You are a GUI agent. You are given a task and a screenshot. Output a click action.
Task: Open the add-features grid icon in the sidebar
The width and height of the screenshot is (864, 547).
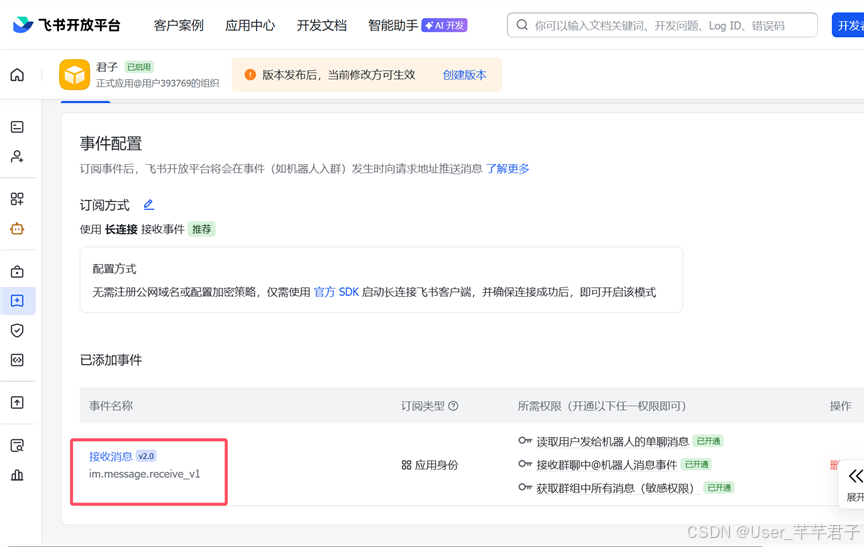pyautogui.click(x=17, y=199)
